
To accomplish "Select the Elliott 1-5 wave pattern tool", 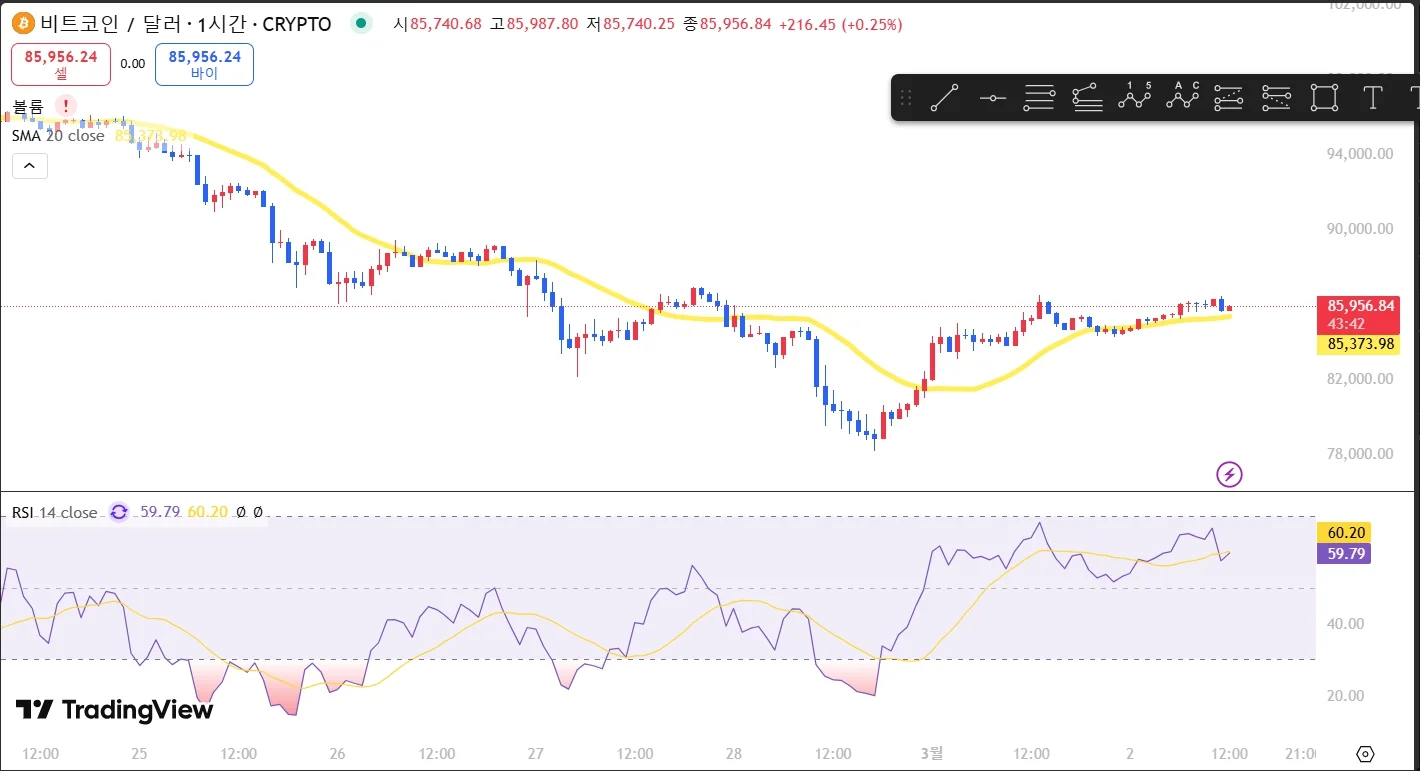I will point(1135,97).
